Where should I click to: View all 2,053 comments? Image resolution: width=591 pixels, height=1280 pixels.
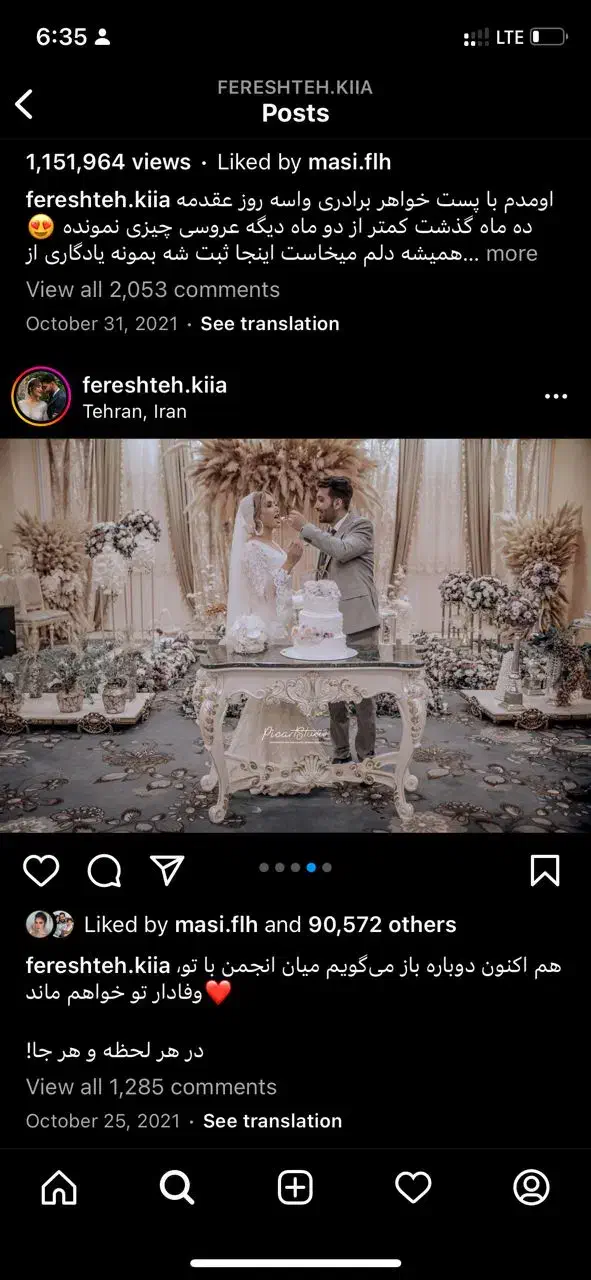[x=153, y=290]
